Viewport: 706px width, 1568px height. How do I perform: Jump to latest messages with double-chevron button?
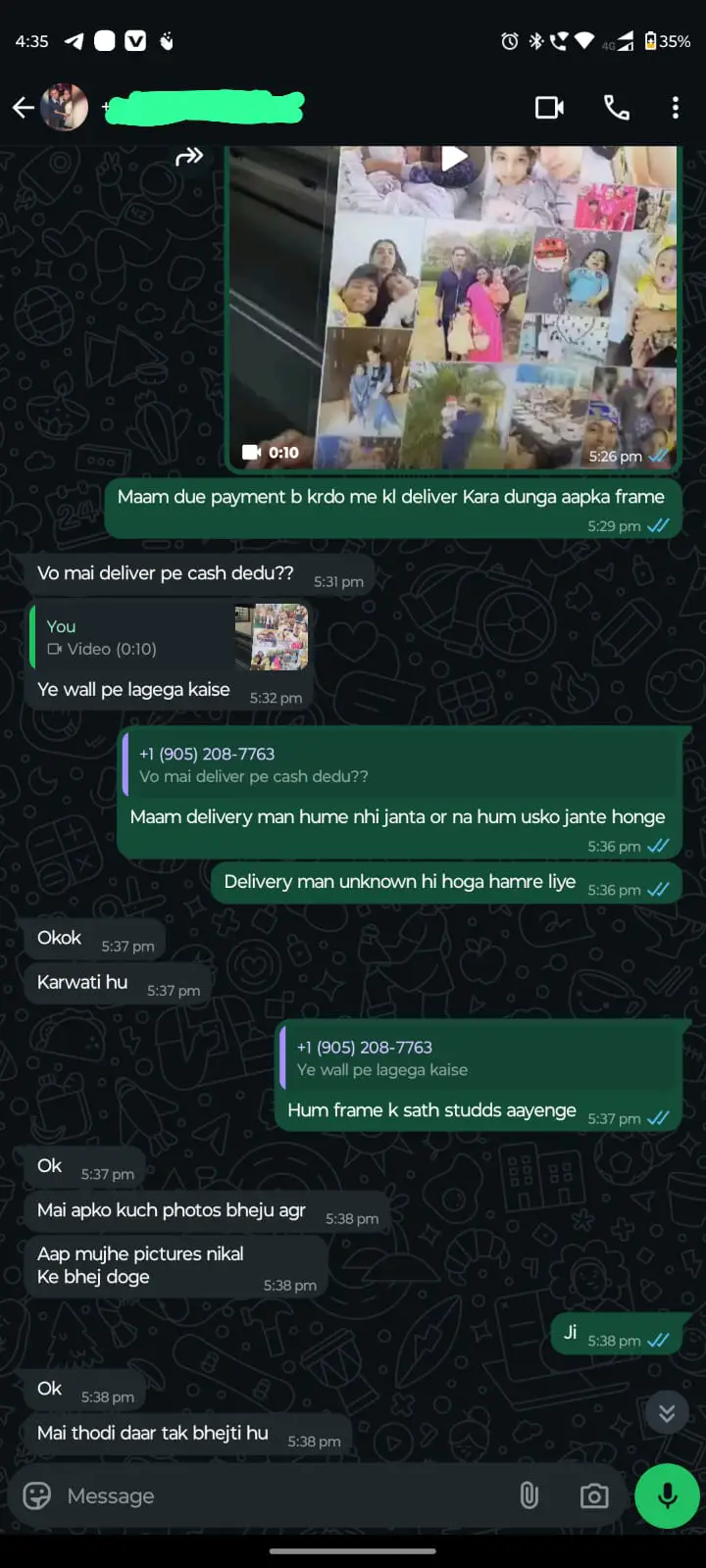click(667, 1412)
